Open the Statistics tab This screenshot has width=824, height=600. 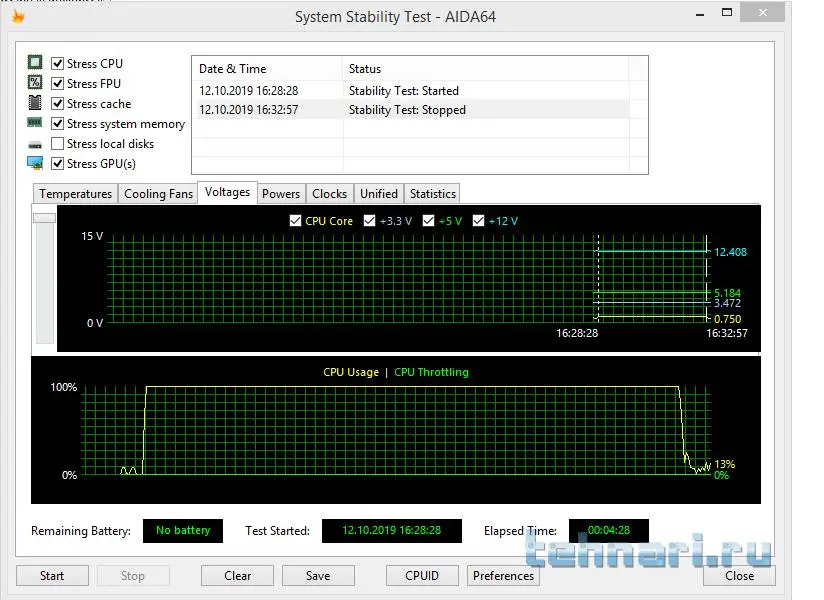[x=432, y=194]
